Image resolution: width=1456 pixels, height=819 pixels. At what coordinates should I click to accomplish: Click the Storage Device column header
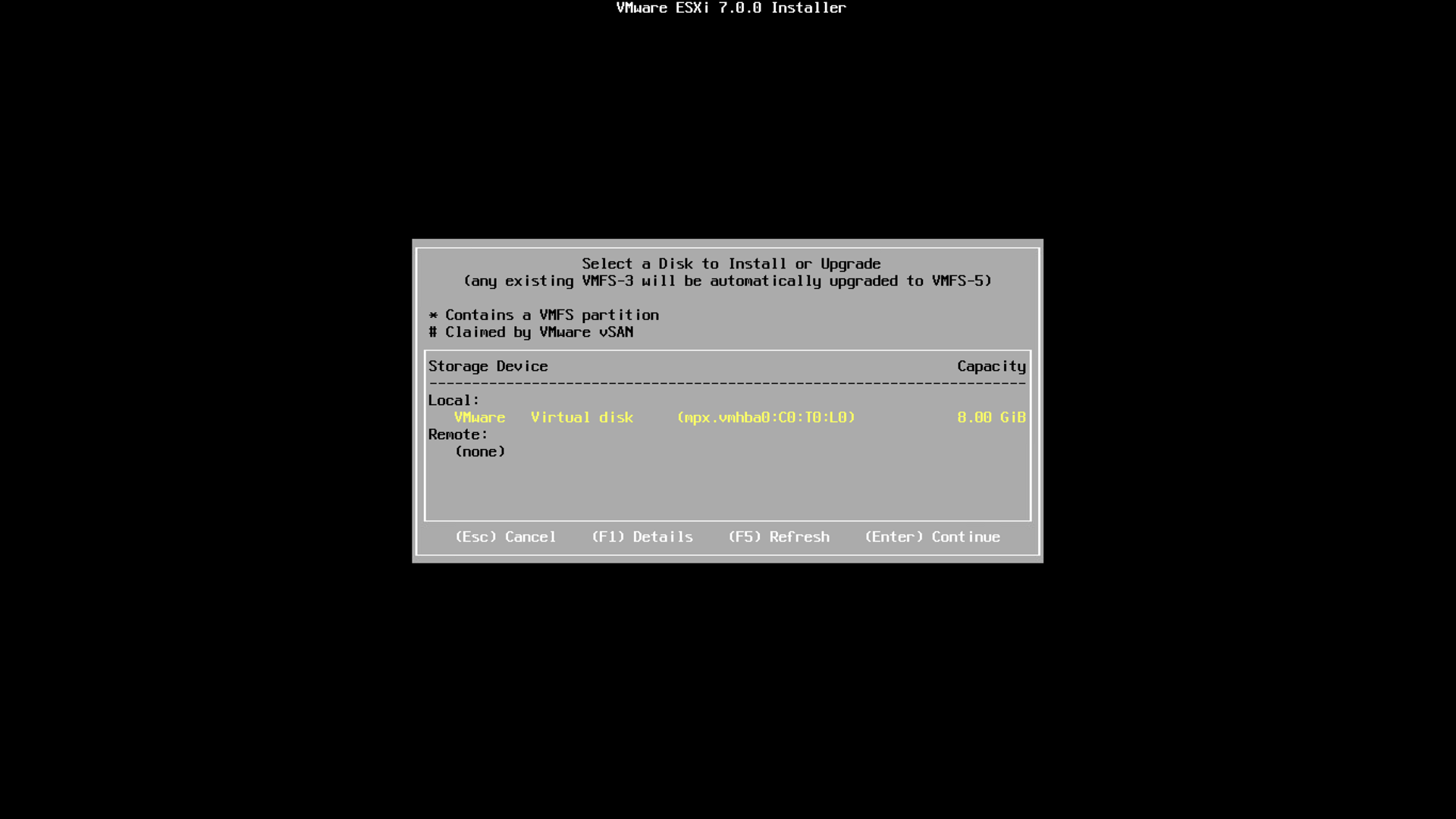(488, 366)
